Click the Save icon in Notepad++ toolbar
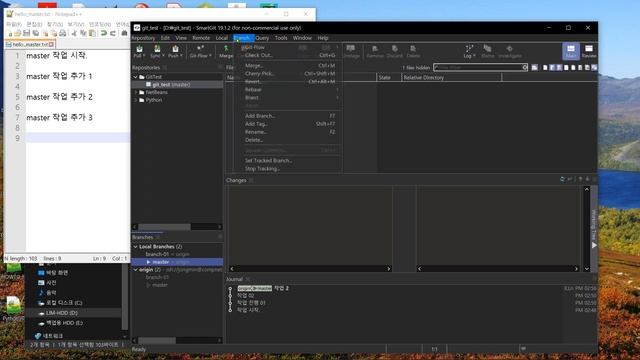 [x=27, y=33]
